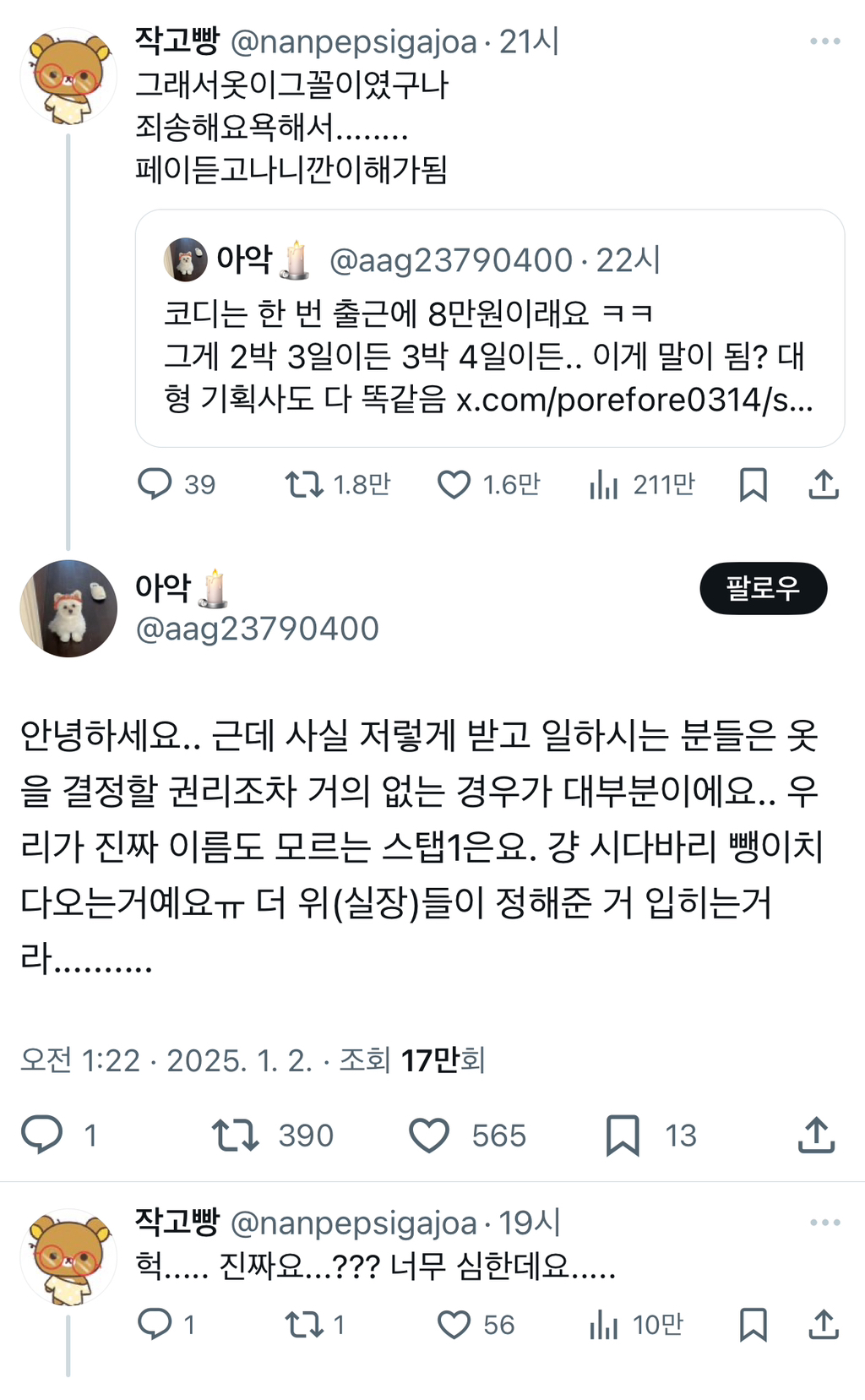Open 아악's profile picture in main tweet
Image resolution: width=865 pixels, height=1400 pixels.
coord(68,608)
